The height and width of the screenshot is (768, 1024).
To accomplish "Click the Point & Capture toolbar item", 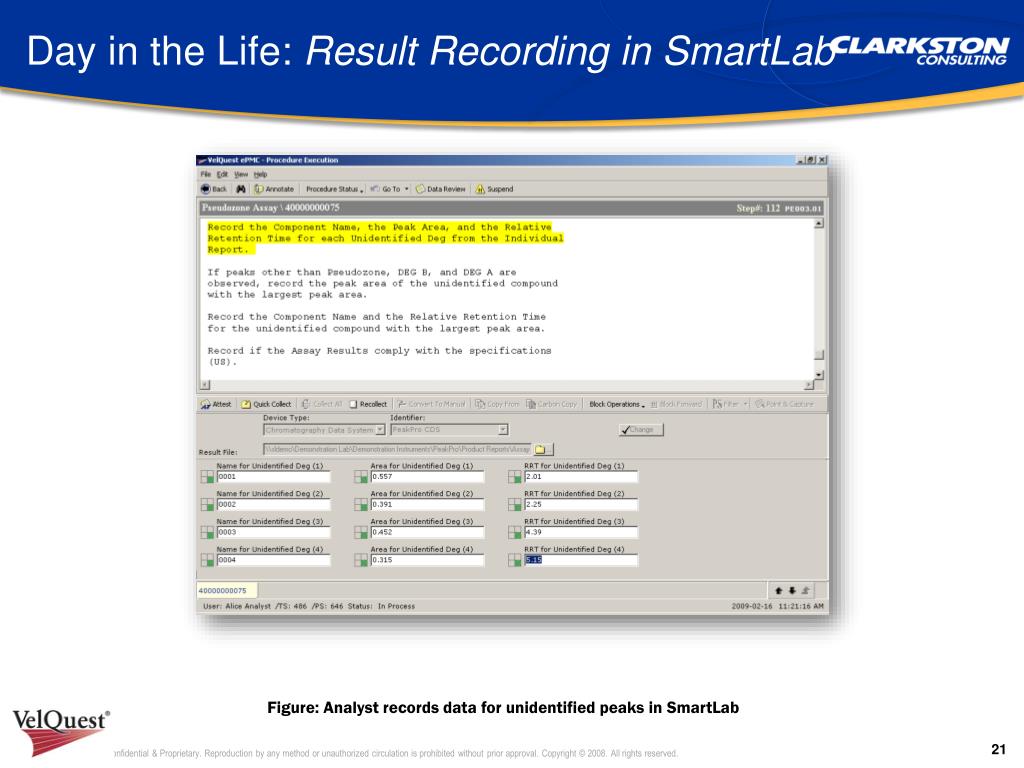I will click(784, 404).
